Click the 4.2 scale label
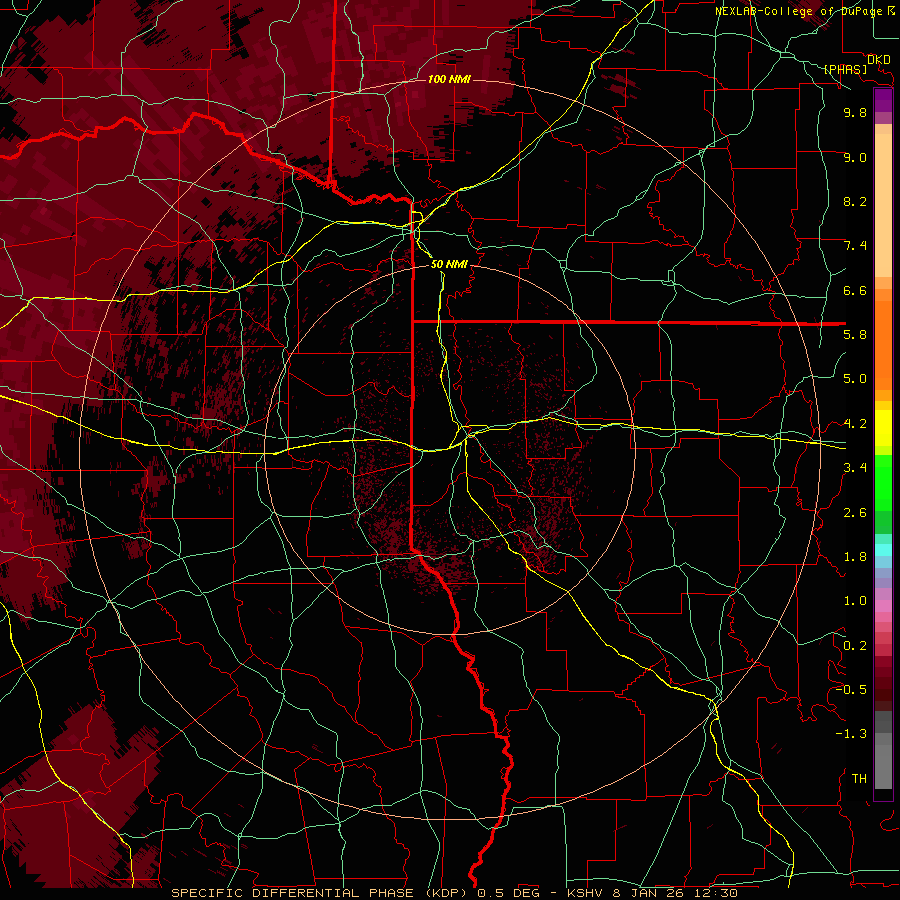900x900 pixels. point(855,424)
